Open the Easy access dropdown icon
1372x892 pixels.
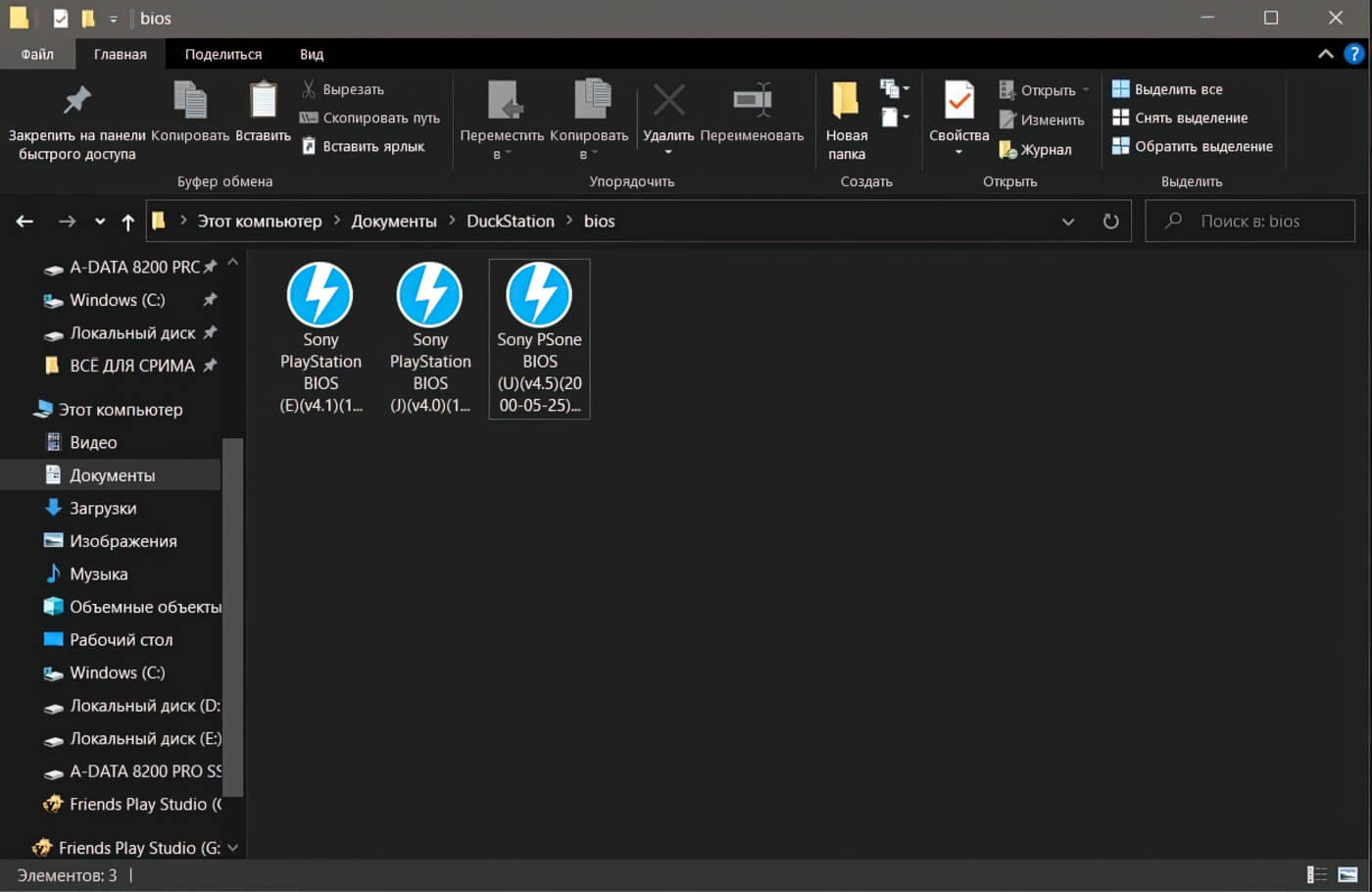(x=894, y=118)
